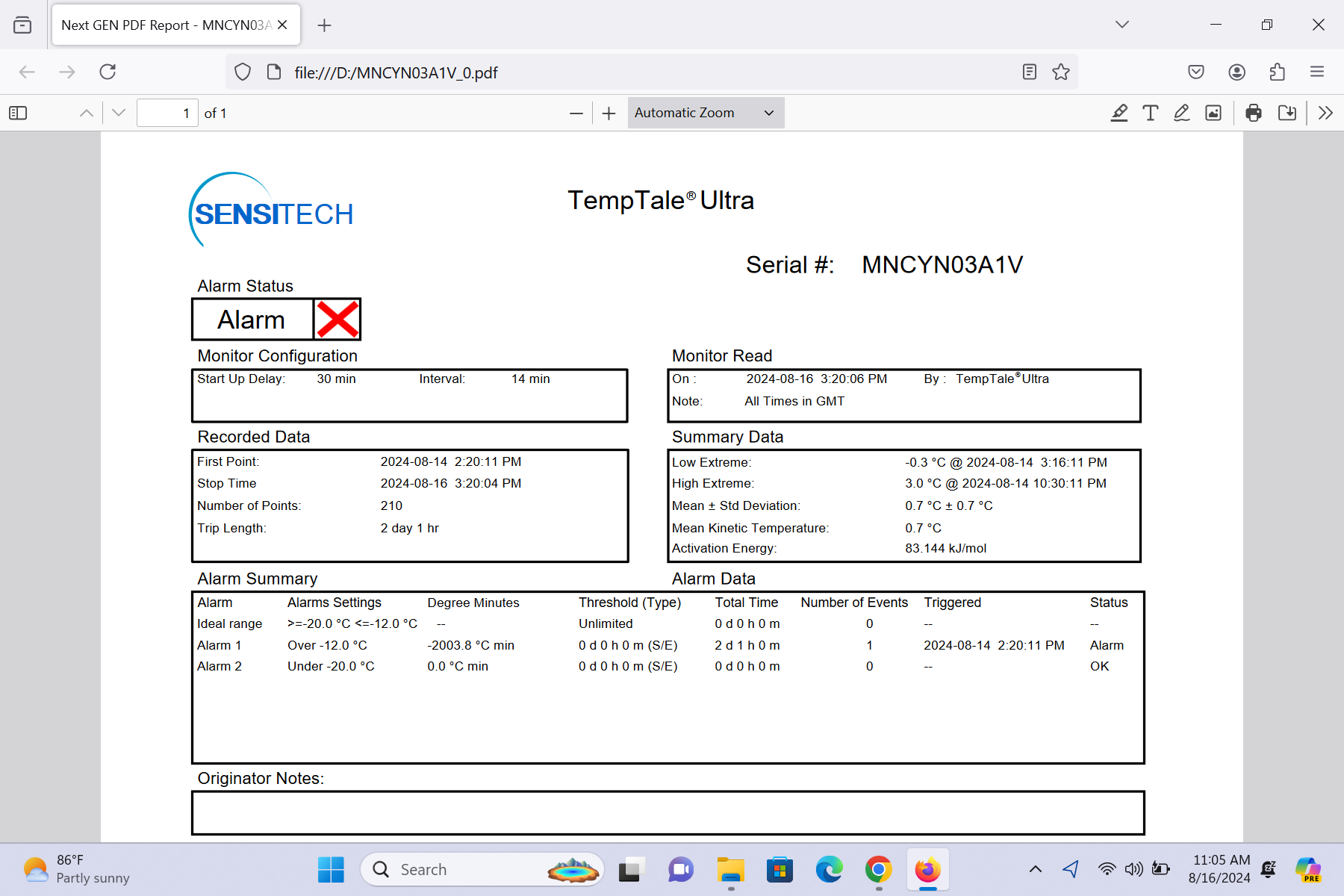
Task: Open Copilot preview from taskbar
Action: (x=1308, y=869)
